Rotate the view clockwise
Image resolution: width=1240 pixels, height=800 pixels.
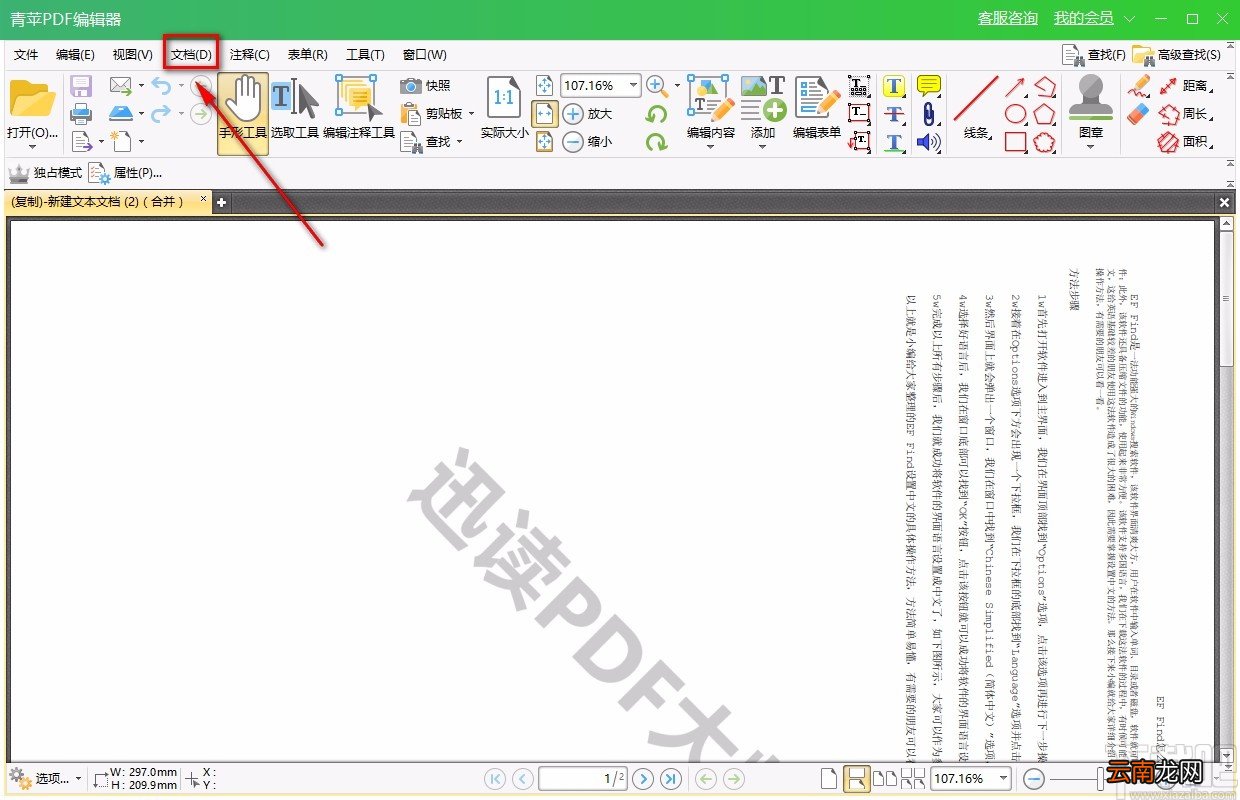coord(656,142)
